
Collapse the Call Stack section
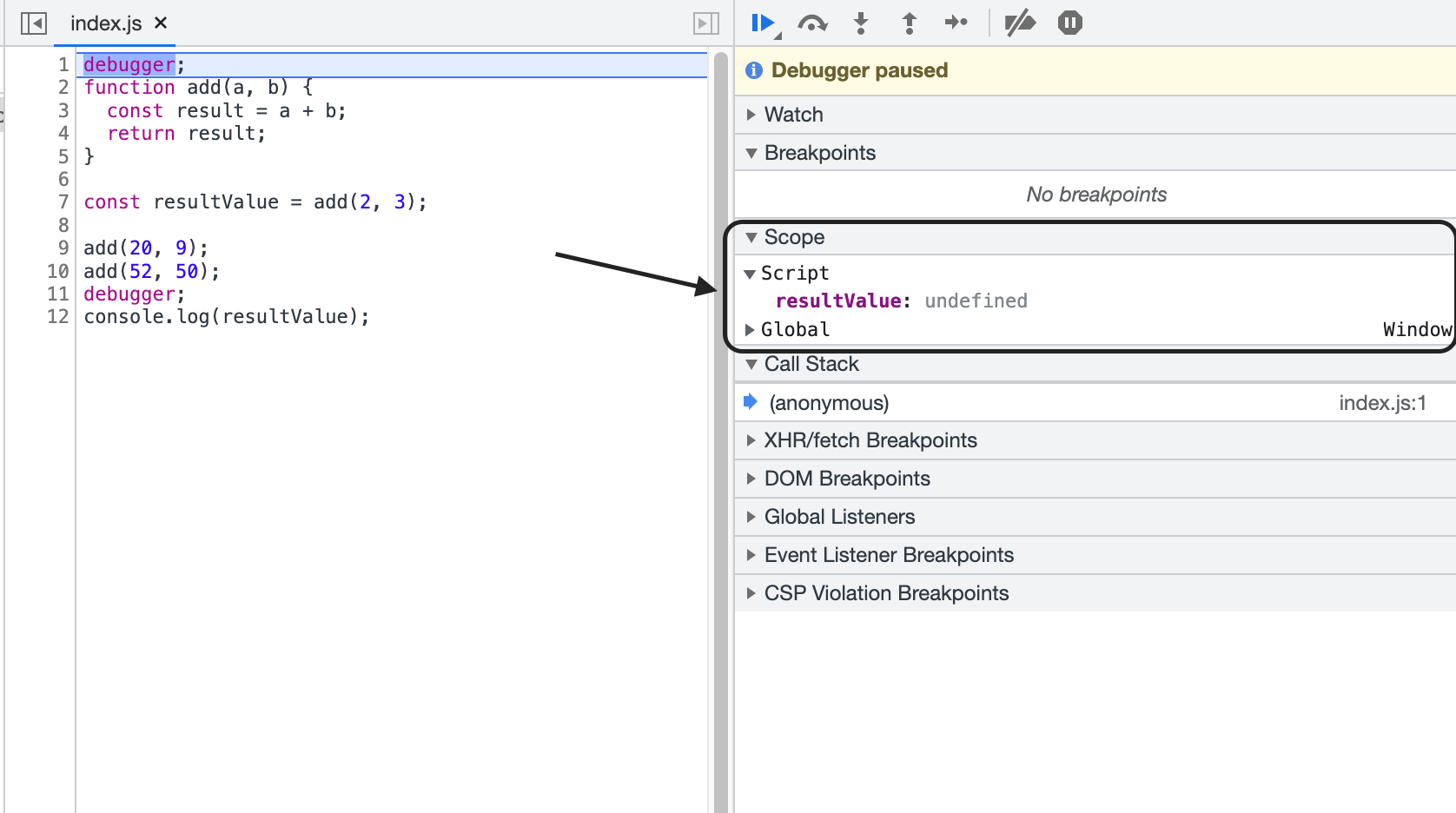coord(1095,364)
